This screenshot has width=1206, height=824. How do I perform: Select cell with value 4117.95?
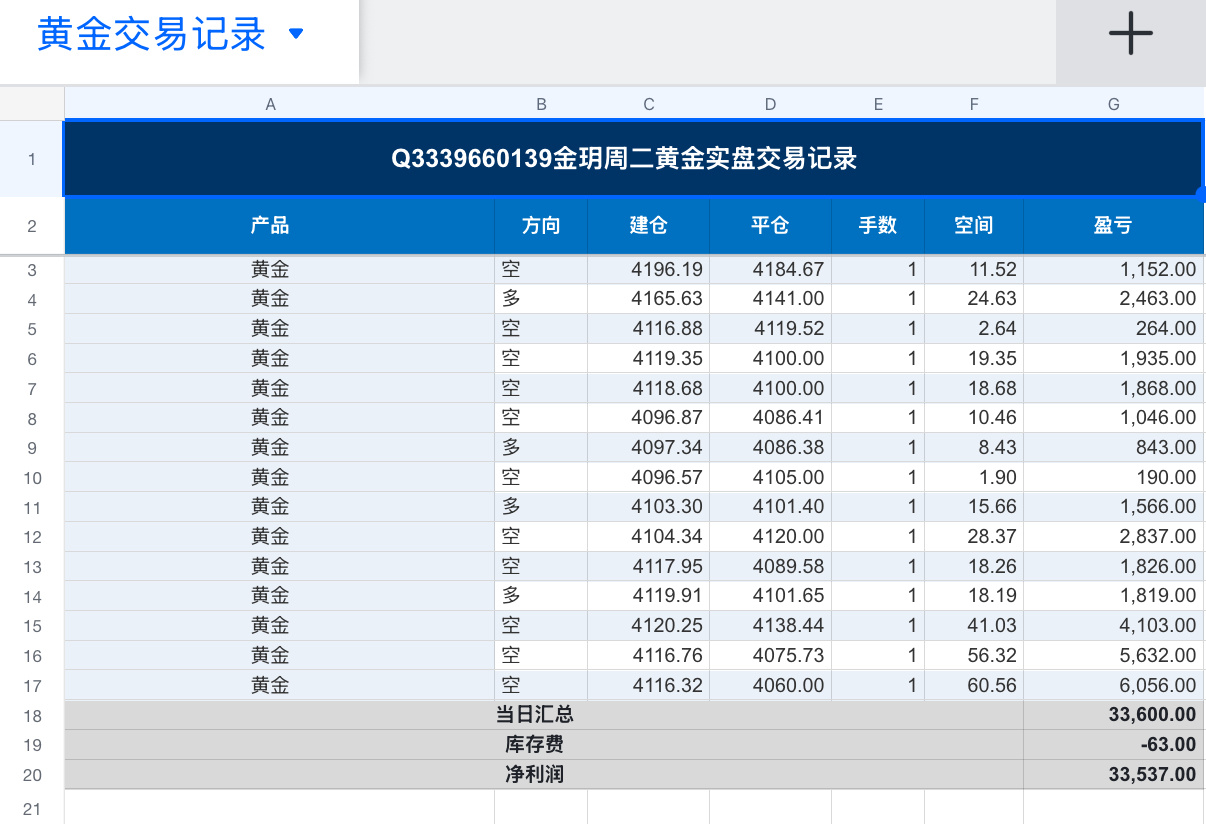click(x=649, y=566)
